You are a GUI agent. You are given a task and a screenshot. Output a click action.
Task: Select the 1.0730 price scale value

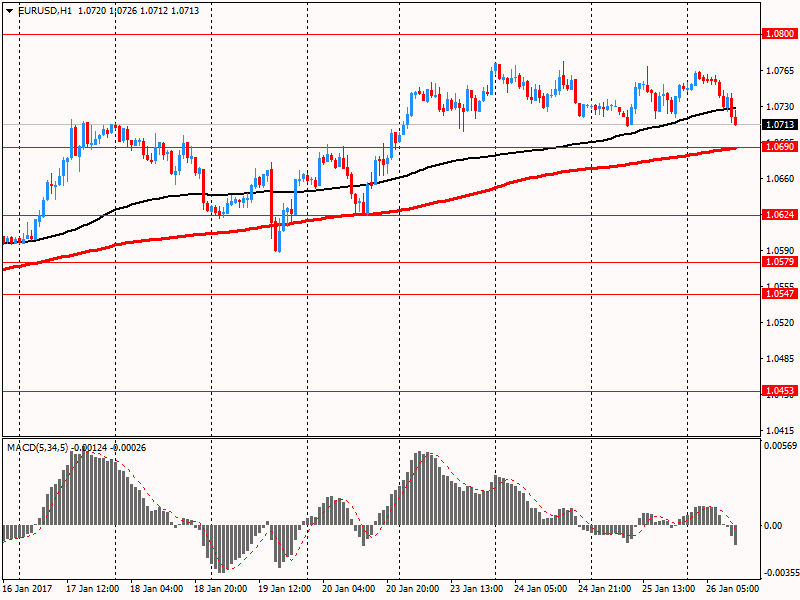click(780, 107)
